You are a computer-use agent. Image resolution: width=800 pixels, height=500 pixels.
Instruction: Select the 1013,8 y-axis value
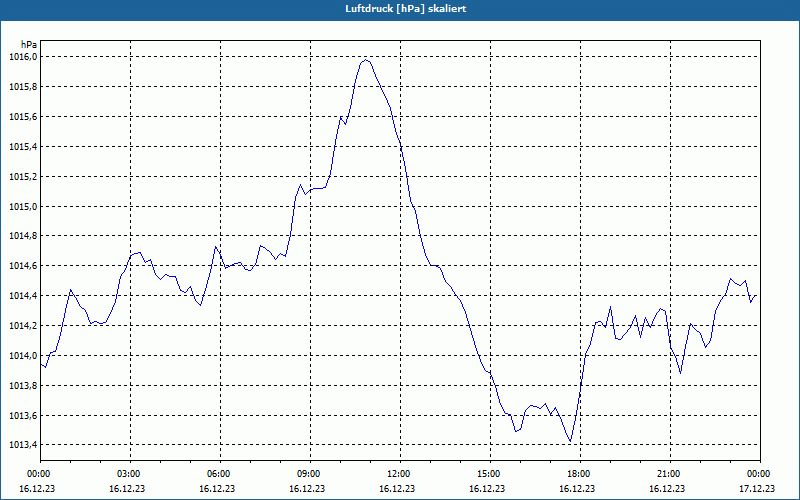point(23,386)
